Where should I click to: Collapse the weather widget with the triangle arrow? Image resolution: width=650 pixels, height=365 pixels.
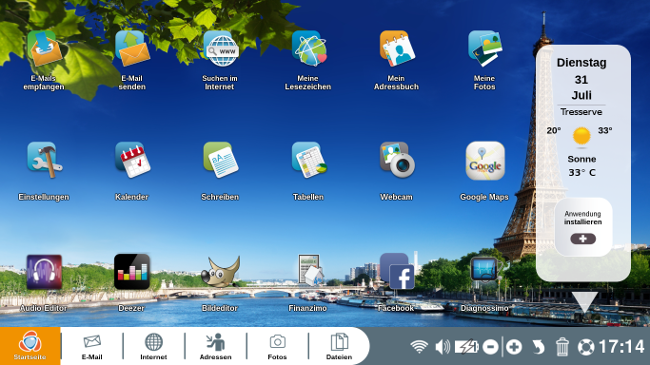[x=585, y=302]
